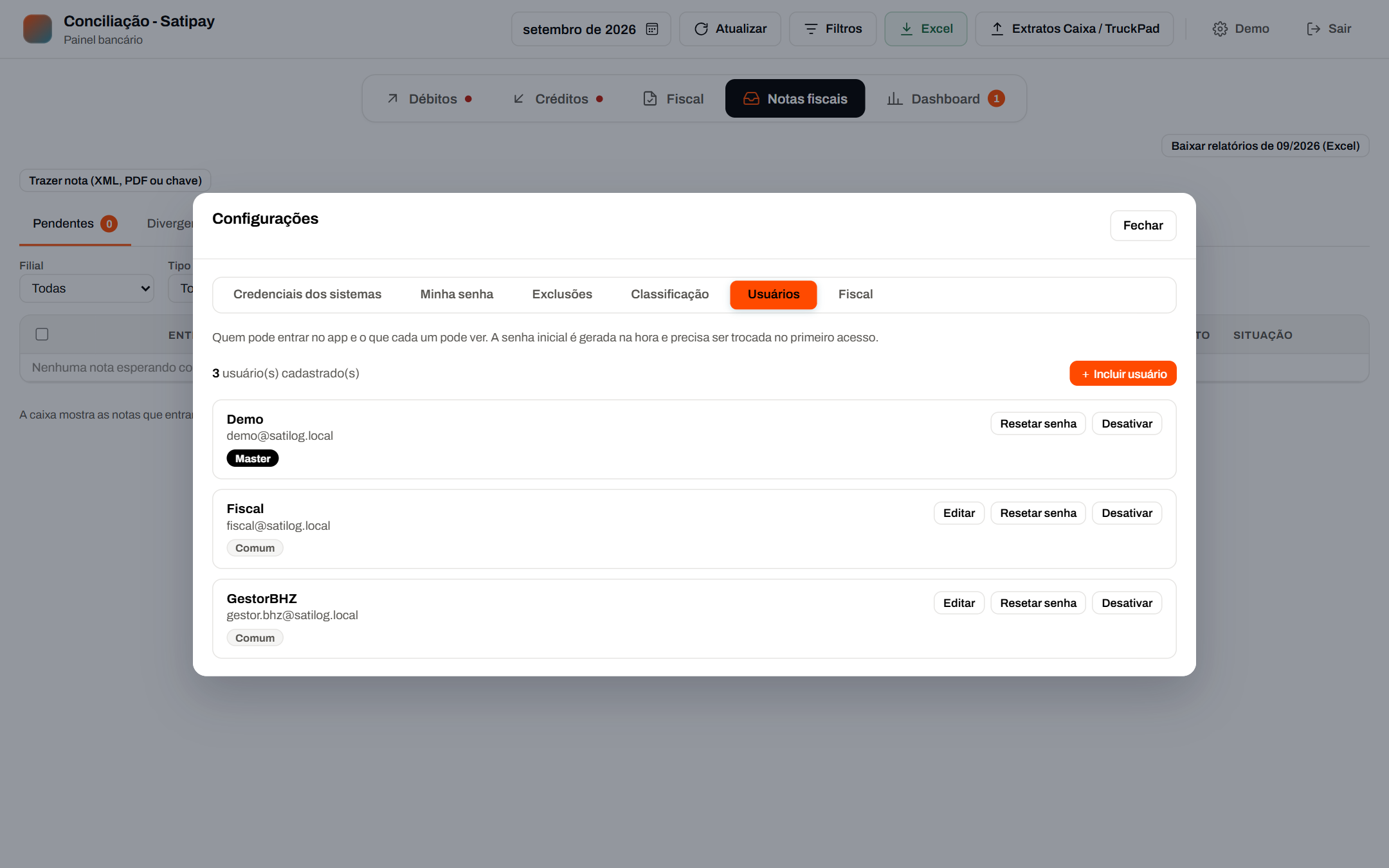Click the upload icon for Extratos Caixa / TruckPad
This screenshot has width=1389, height=868.
997,29
